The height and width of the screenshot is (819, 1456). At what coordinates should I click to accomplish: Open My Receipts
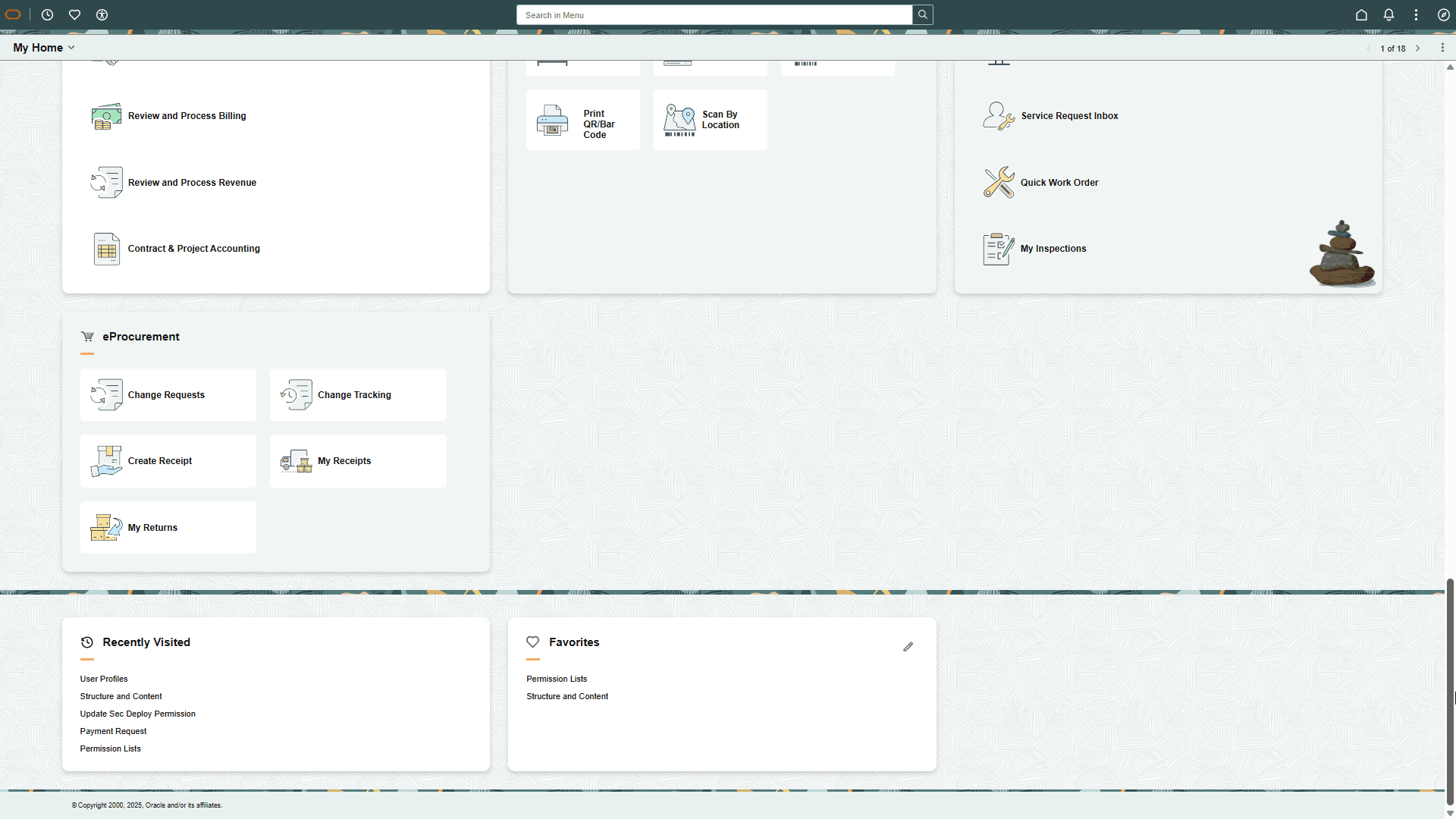click(357, 460)
